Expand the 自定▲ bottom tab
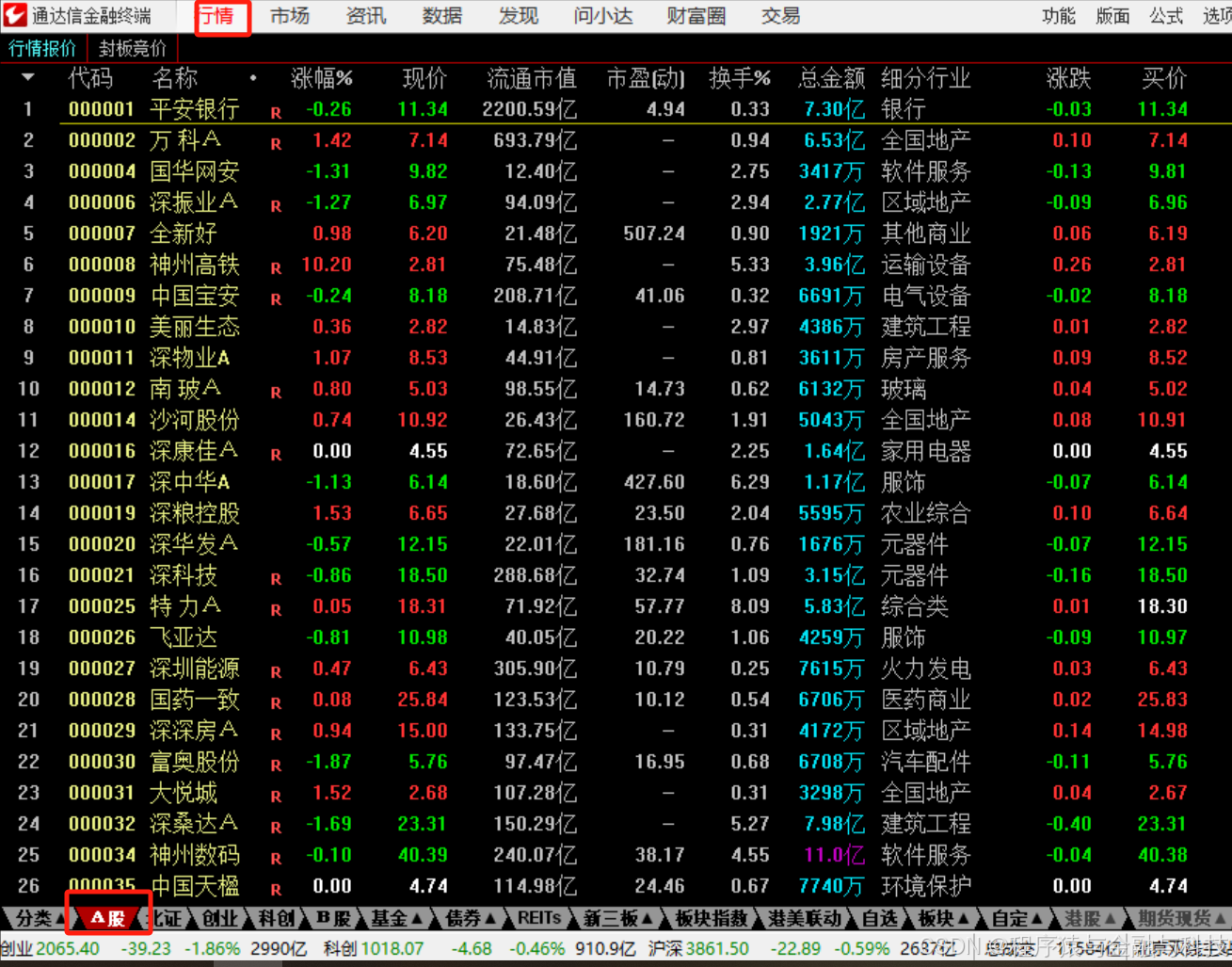 tap(1017, 918)
